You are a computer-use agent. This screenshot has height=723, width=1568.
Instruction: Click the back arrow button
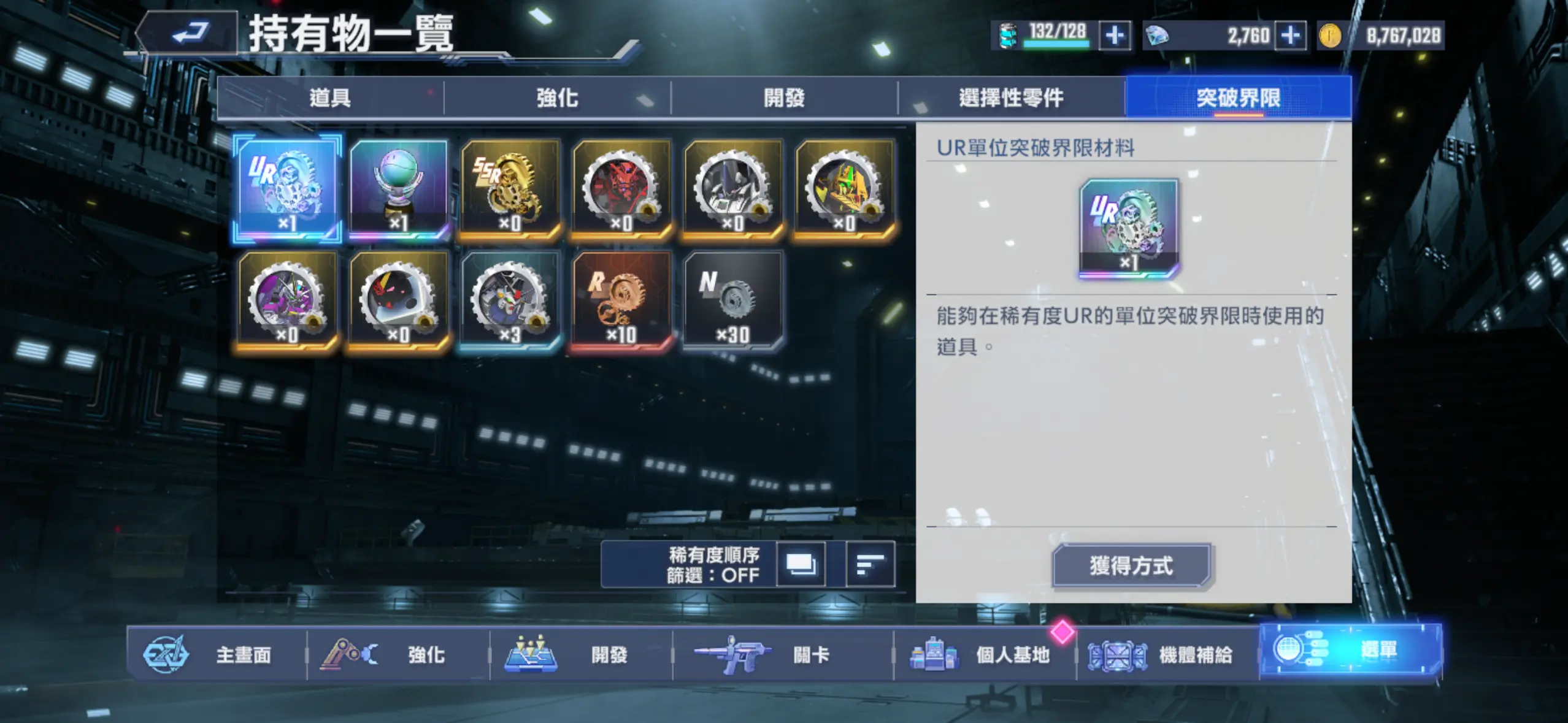pyautogui.click(x=188, y=33)
